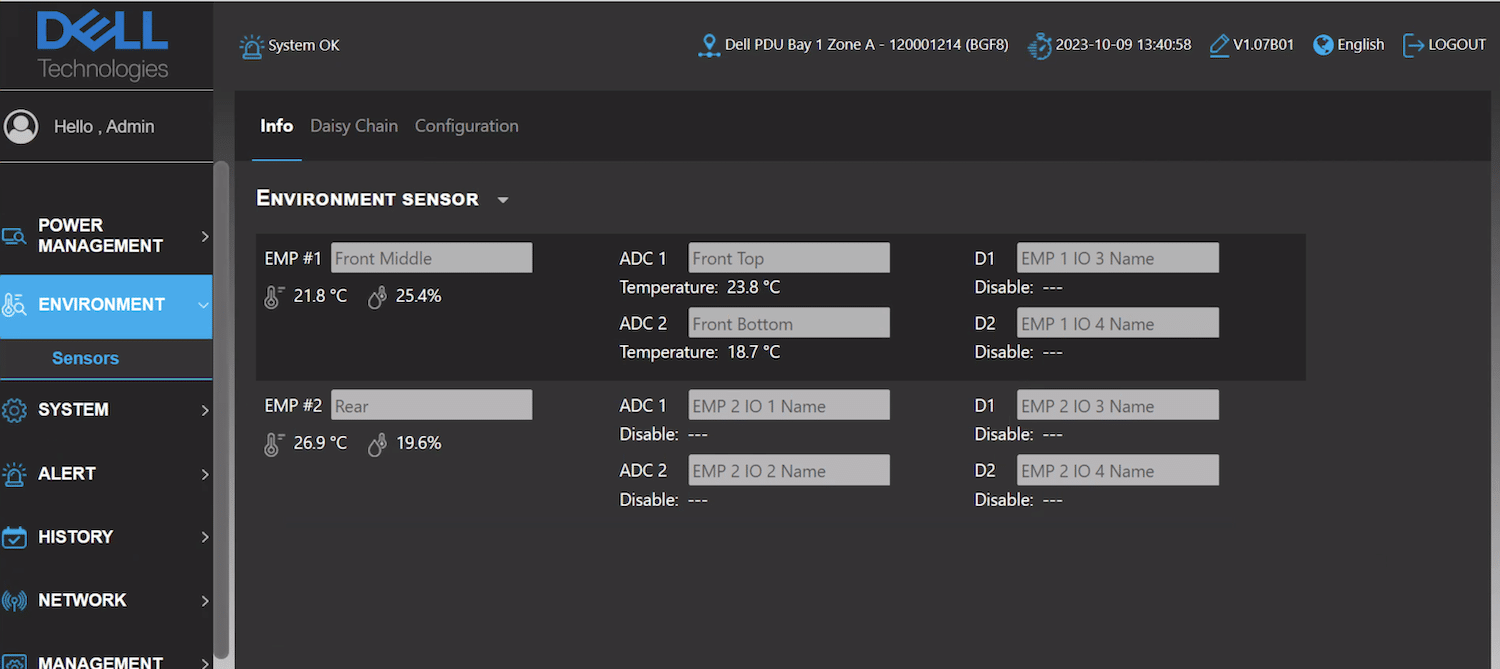Click the 25.4% humidity value
The height and width of the screenshot is (669, 1500).
[x=418, y=297]
